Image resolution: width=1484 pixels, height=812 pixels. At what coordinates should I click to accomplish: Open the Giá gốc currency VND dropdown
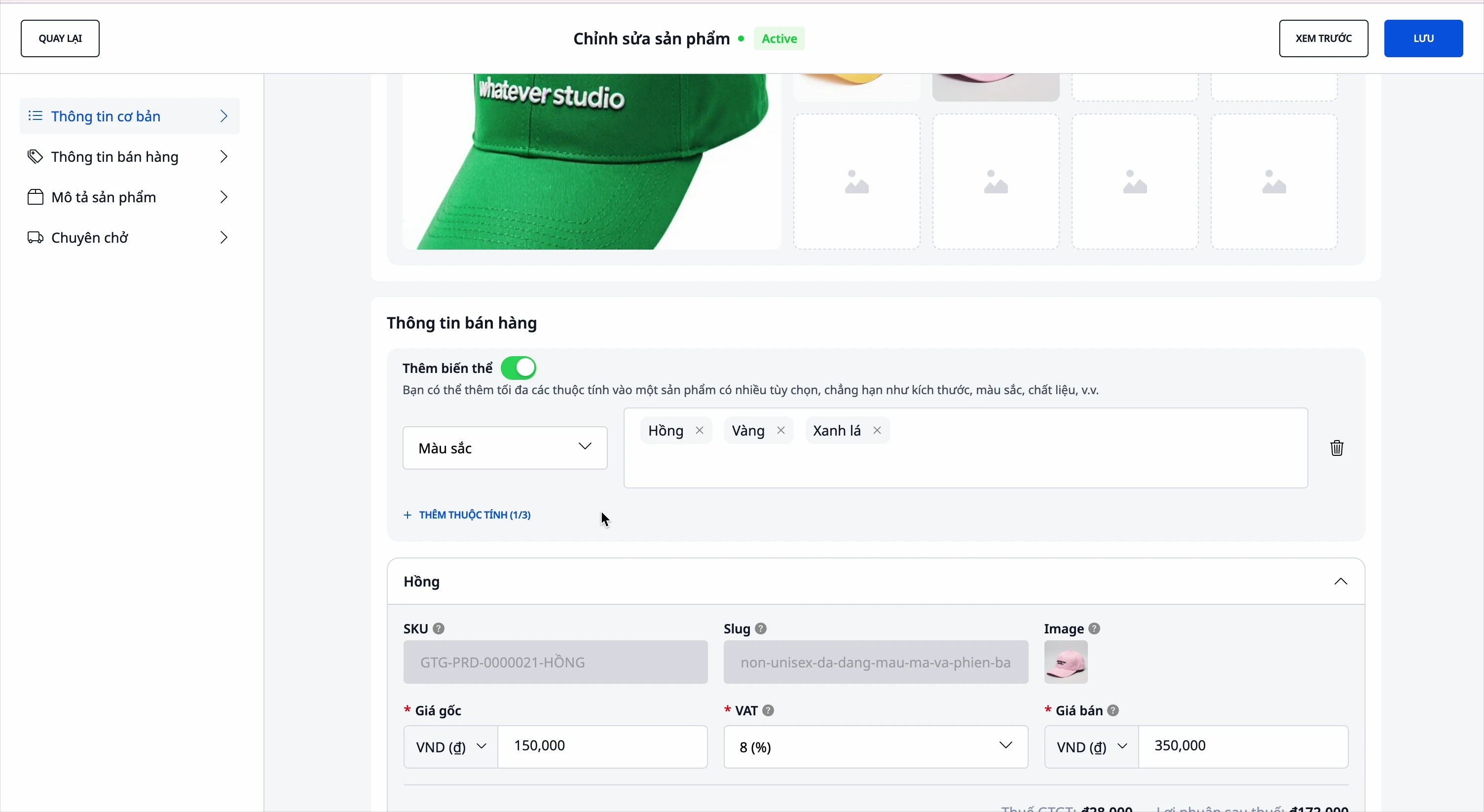(450, 747)
